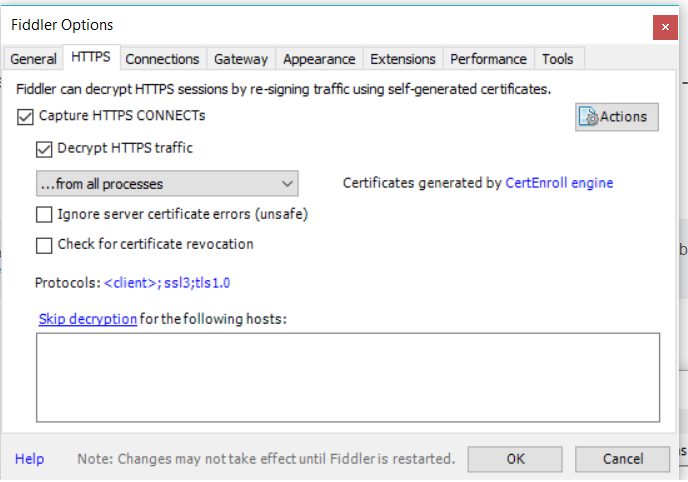Toggle Decrypt HTTPS traffic checkbox
The image size is (688, 482).
(x=44, y=149)
